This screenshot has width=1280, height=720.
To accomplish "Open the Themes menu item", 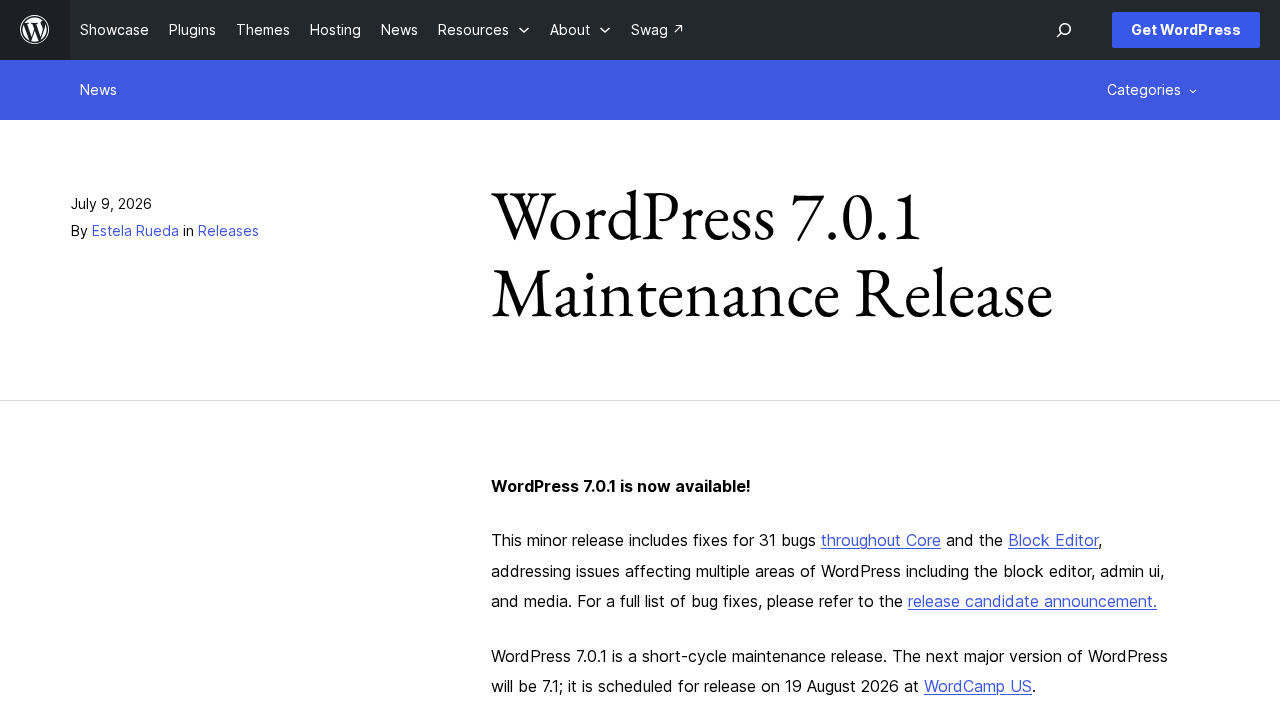I will tap(263, 30).
